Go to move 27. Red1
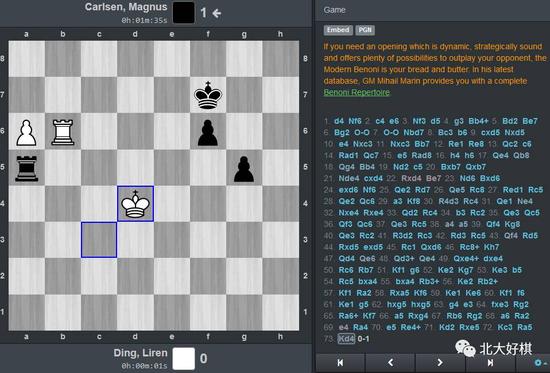This screenshot has height=373, width=550. pos(513,190)
